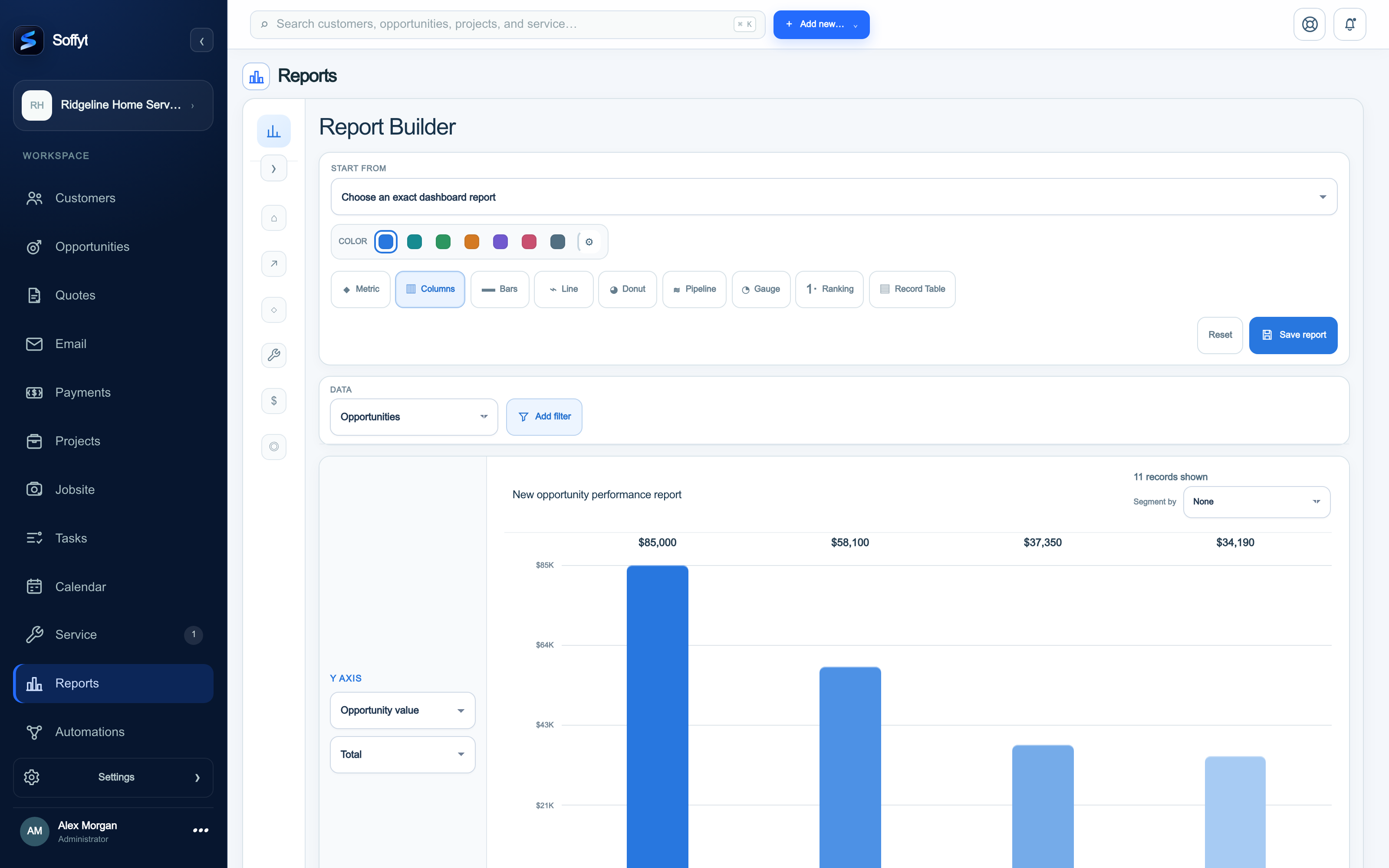This screenshot has width=1389, height=868.
Task: Select the Ranking chart type
Action: [x=829, y=289]
